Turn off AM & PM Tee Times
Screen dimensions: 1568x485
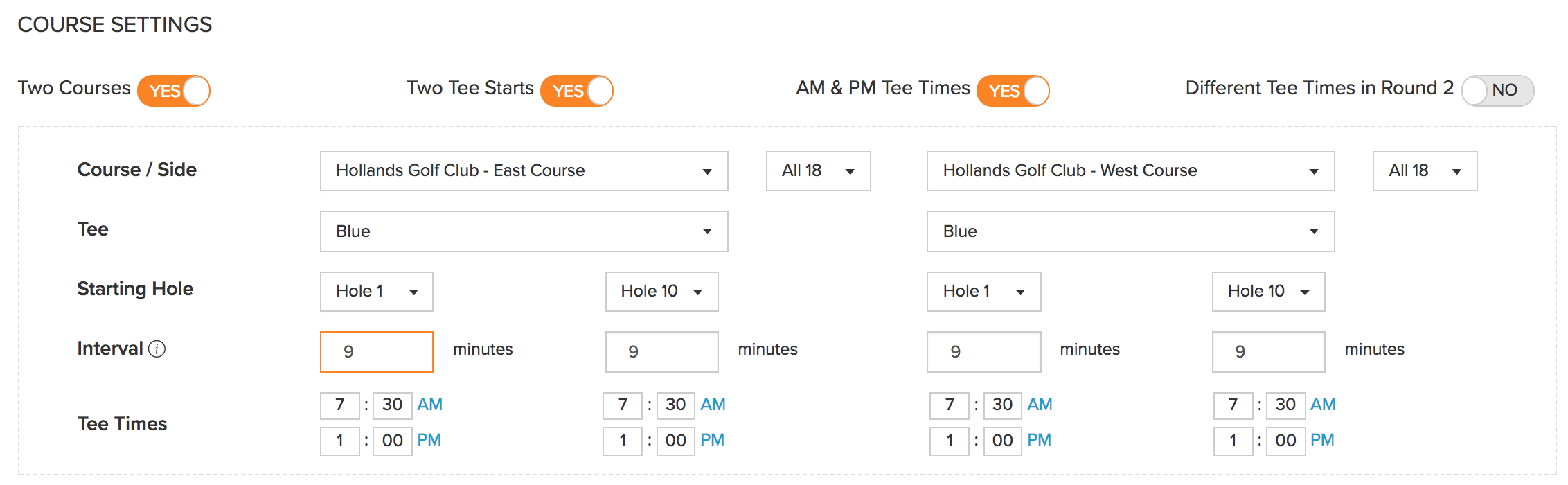click(x=1013, y=91)
